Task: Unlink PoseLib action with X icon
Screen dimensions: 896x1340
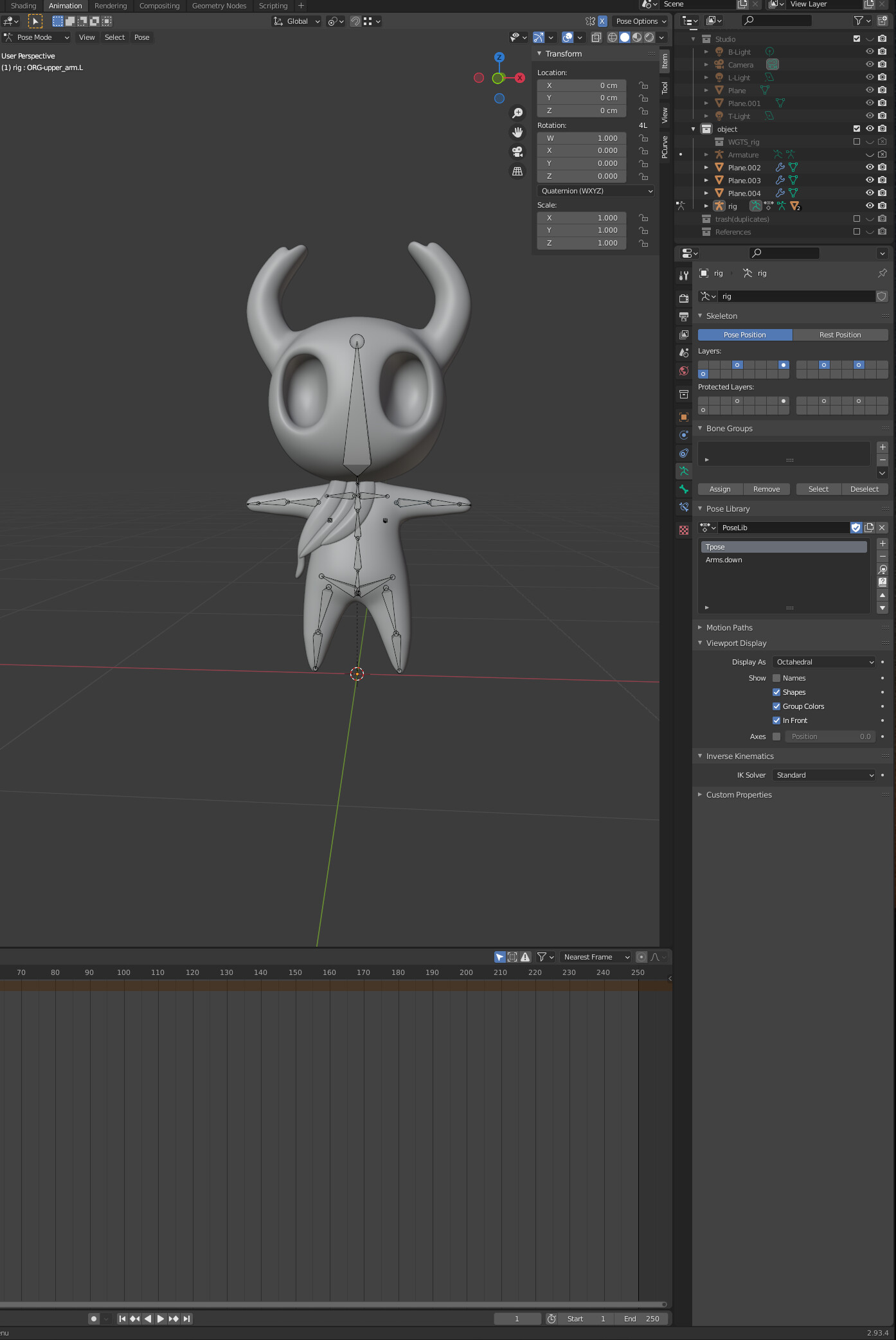Action: pyautogui.click(x=882, y=528)
